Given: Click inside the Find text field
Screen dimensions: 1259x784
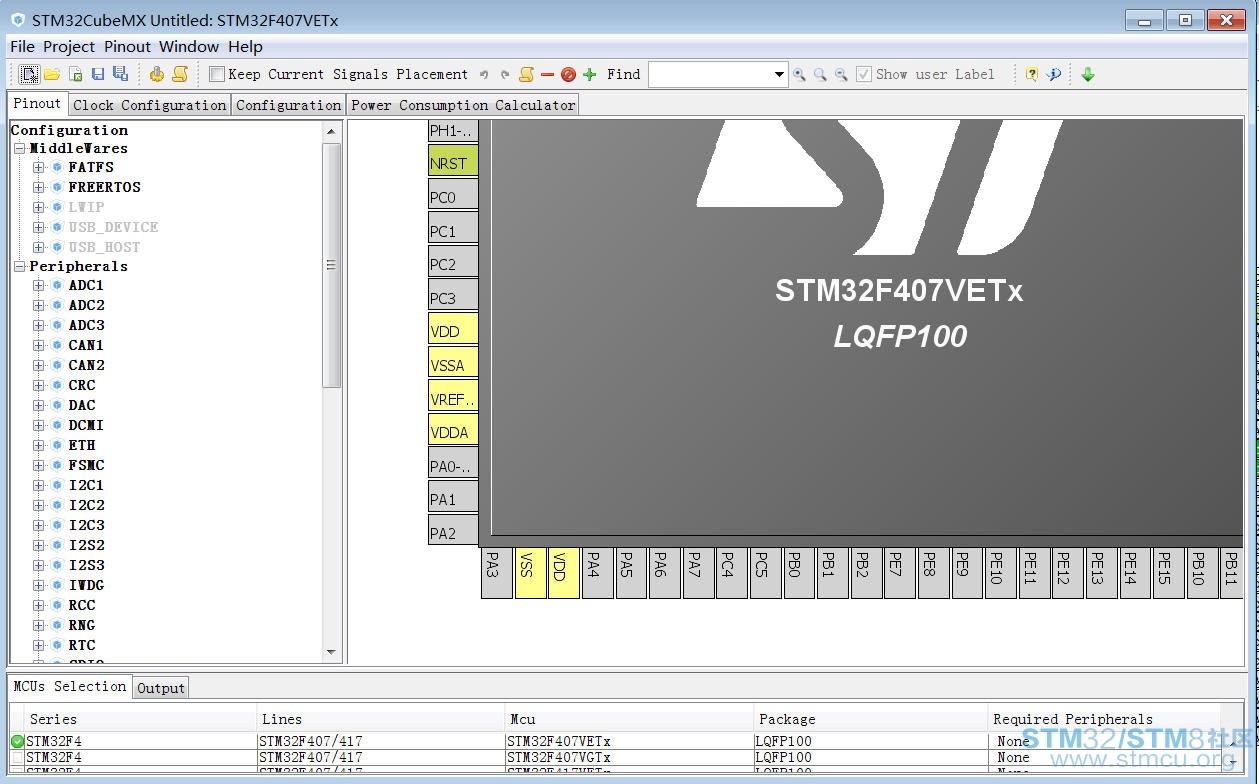Looking at the screenshot, I should coord(710,74).
